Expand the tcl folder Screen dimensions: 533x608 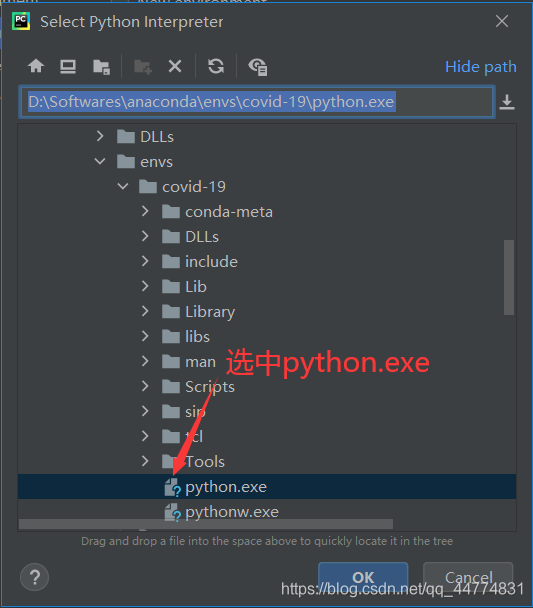[145, 436]
